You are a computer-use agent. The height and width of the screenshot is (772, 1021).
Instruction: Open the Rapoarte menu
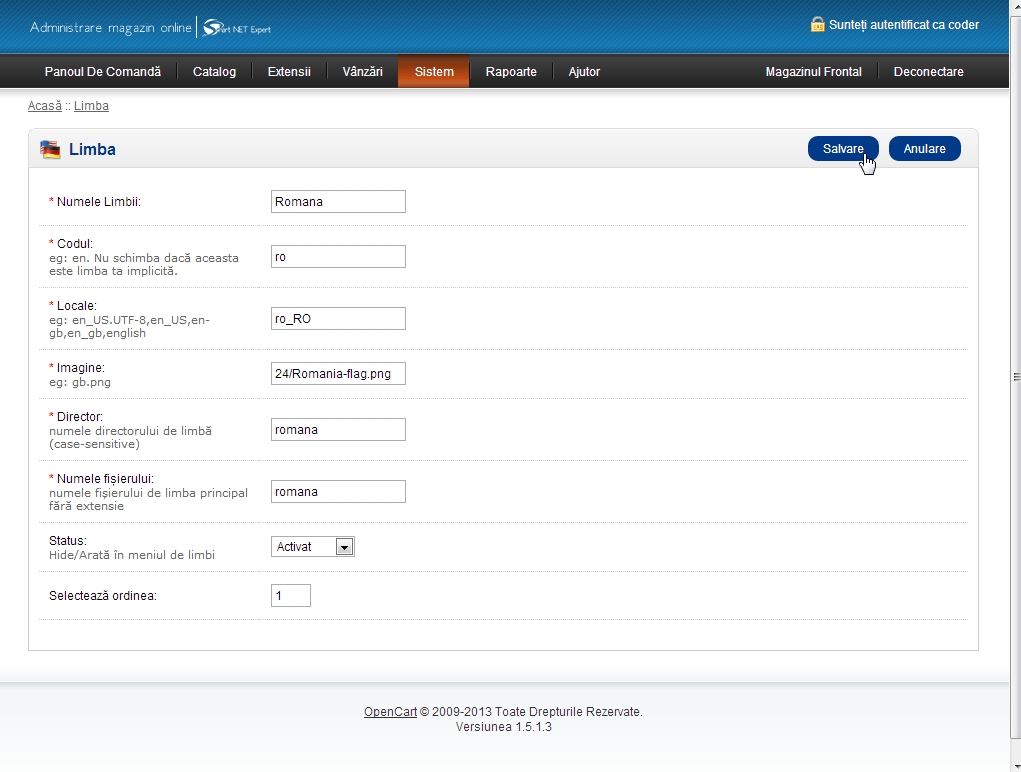[x=511, y=72]
